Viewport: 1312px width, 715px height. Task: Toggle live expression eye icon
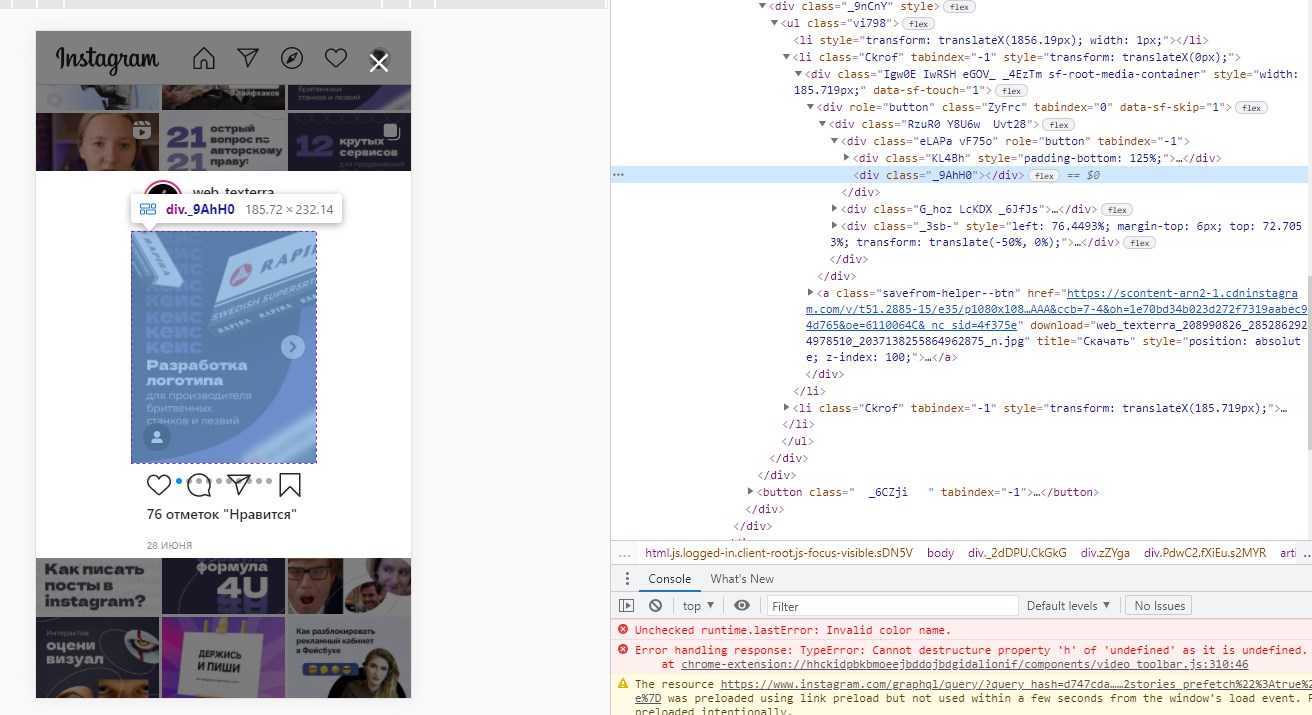pos(742,606)
